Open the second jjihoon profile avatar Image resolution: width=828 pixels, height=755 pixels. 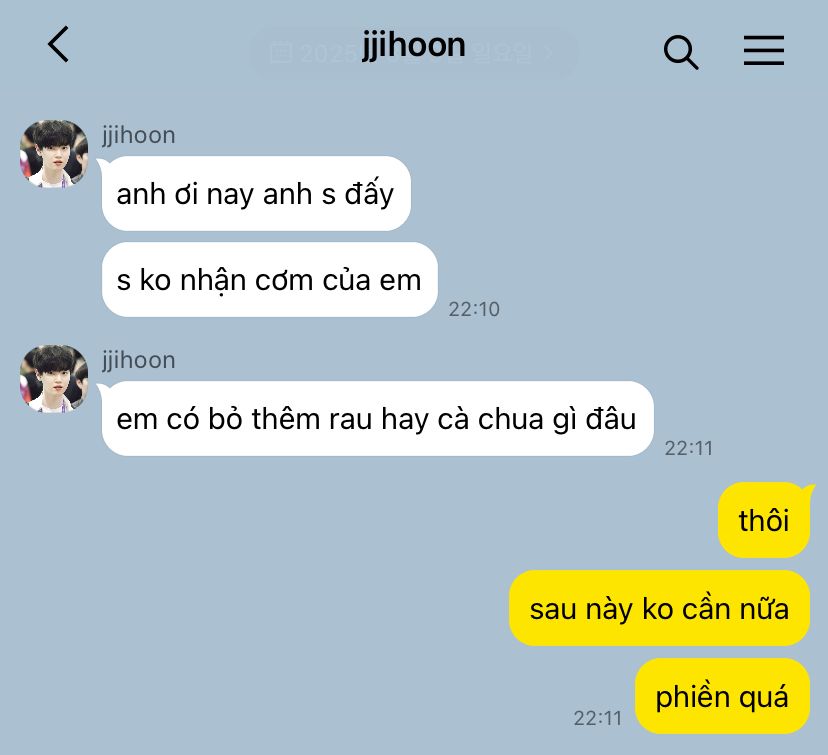coord(54,379)
